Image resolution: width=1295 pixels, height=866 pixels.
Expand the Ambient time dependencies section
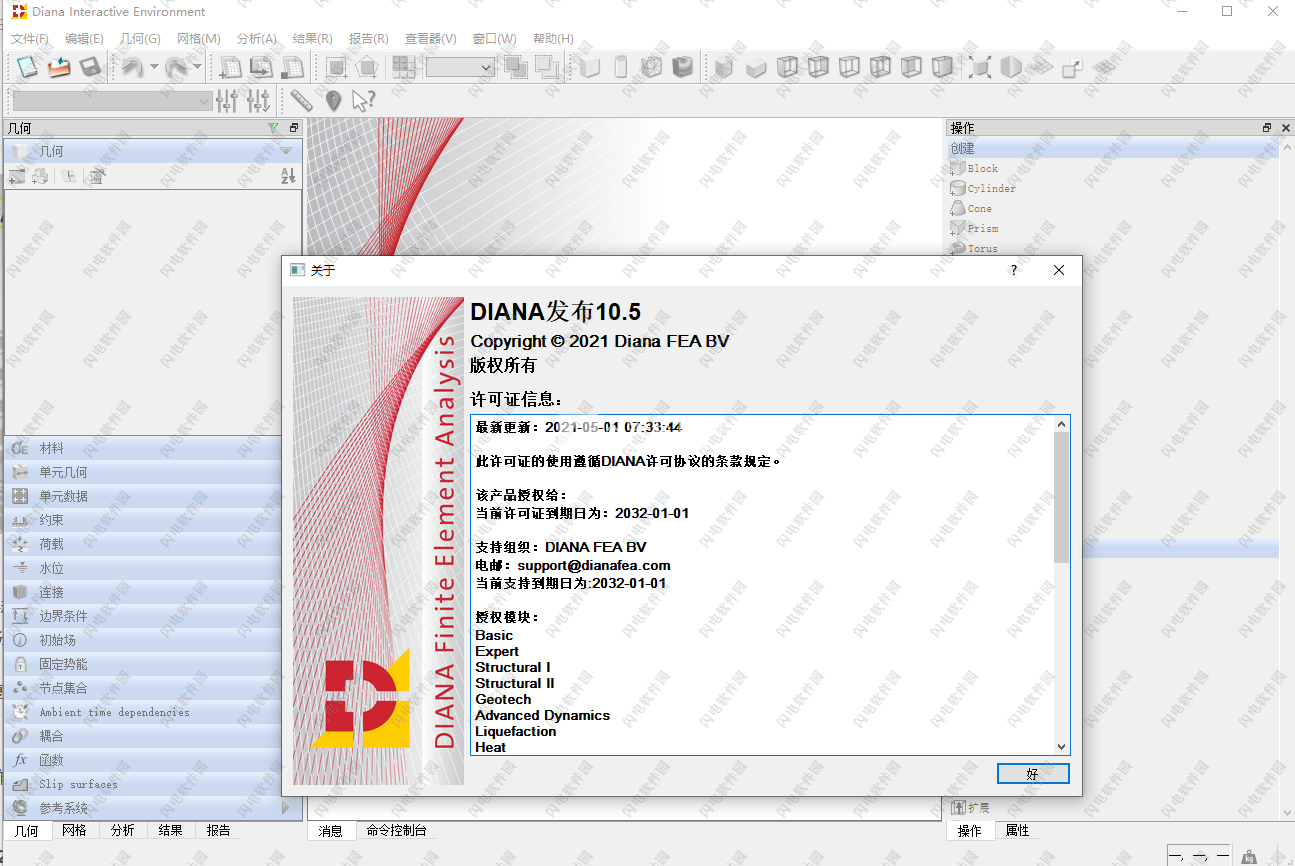pyautogui.click(x=144, y=712)
